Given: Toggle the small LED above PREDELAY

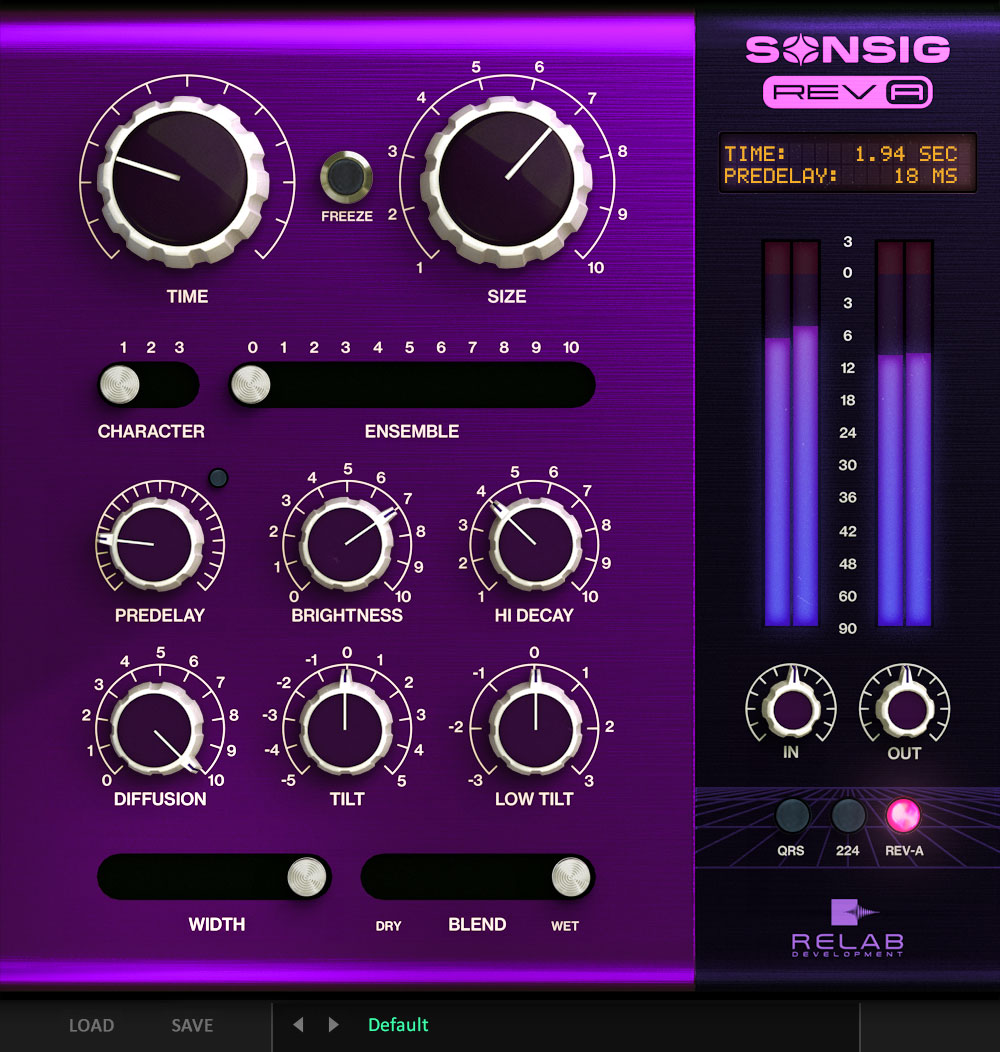Looking at the screenshot, I should (x=217, y=478).
